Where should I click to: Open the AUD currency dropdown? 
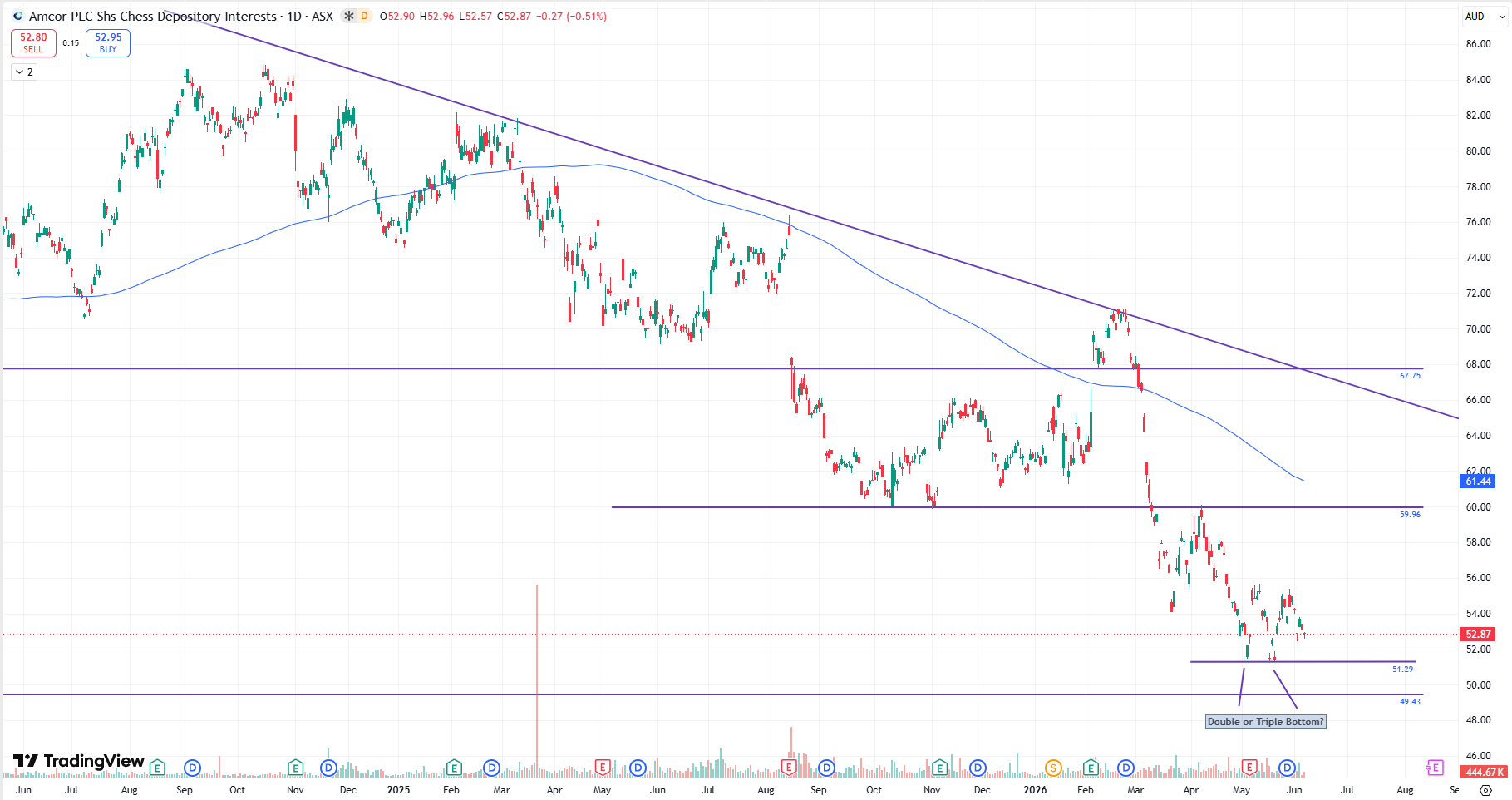point(1485,16)
